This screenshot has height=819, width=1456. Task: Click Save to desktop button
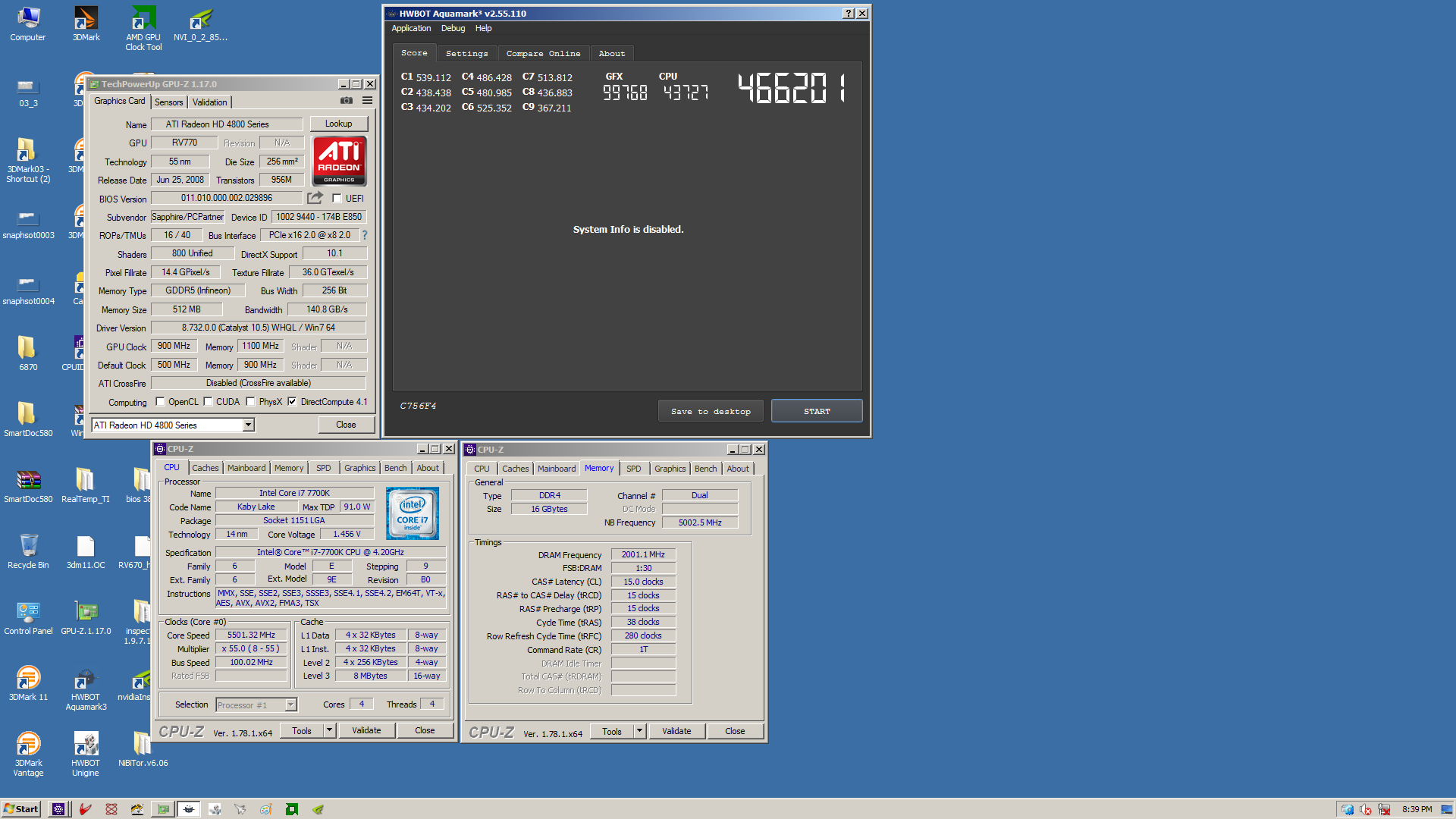tap(711, 411)
